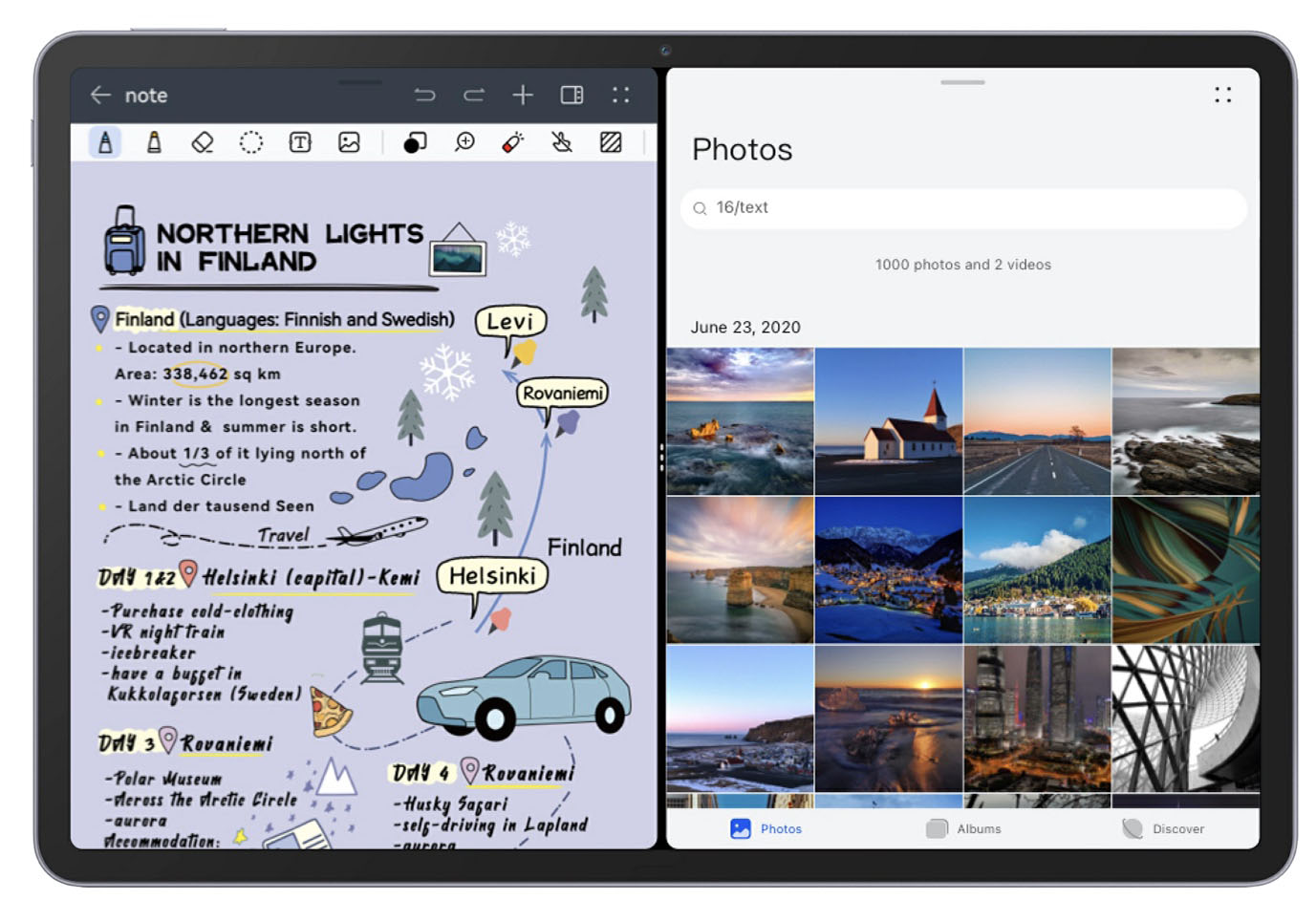
Task: Switch to the Albums tab
Action: point(964,828)
